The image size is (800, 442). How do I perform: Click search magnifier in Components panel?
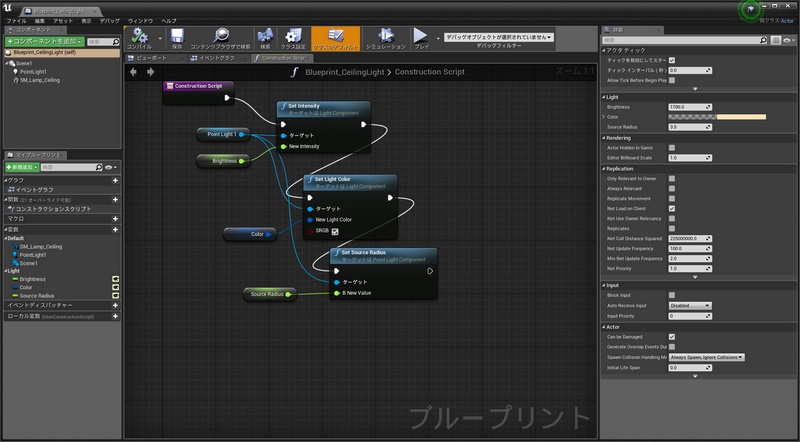point(116,42)
